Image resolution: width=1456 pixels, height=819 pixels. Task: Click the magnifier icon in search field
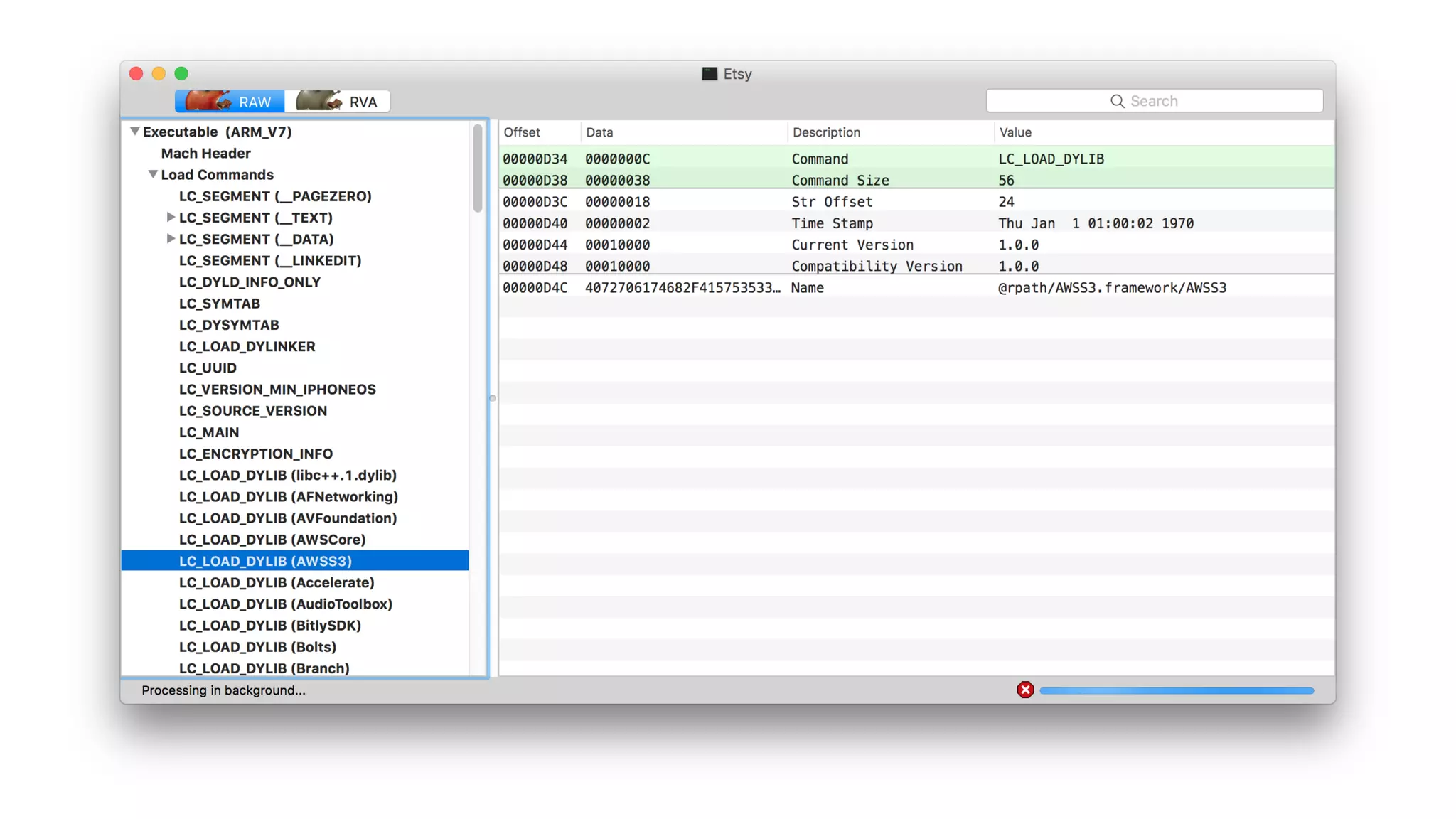(x=1117, y=101)
